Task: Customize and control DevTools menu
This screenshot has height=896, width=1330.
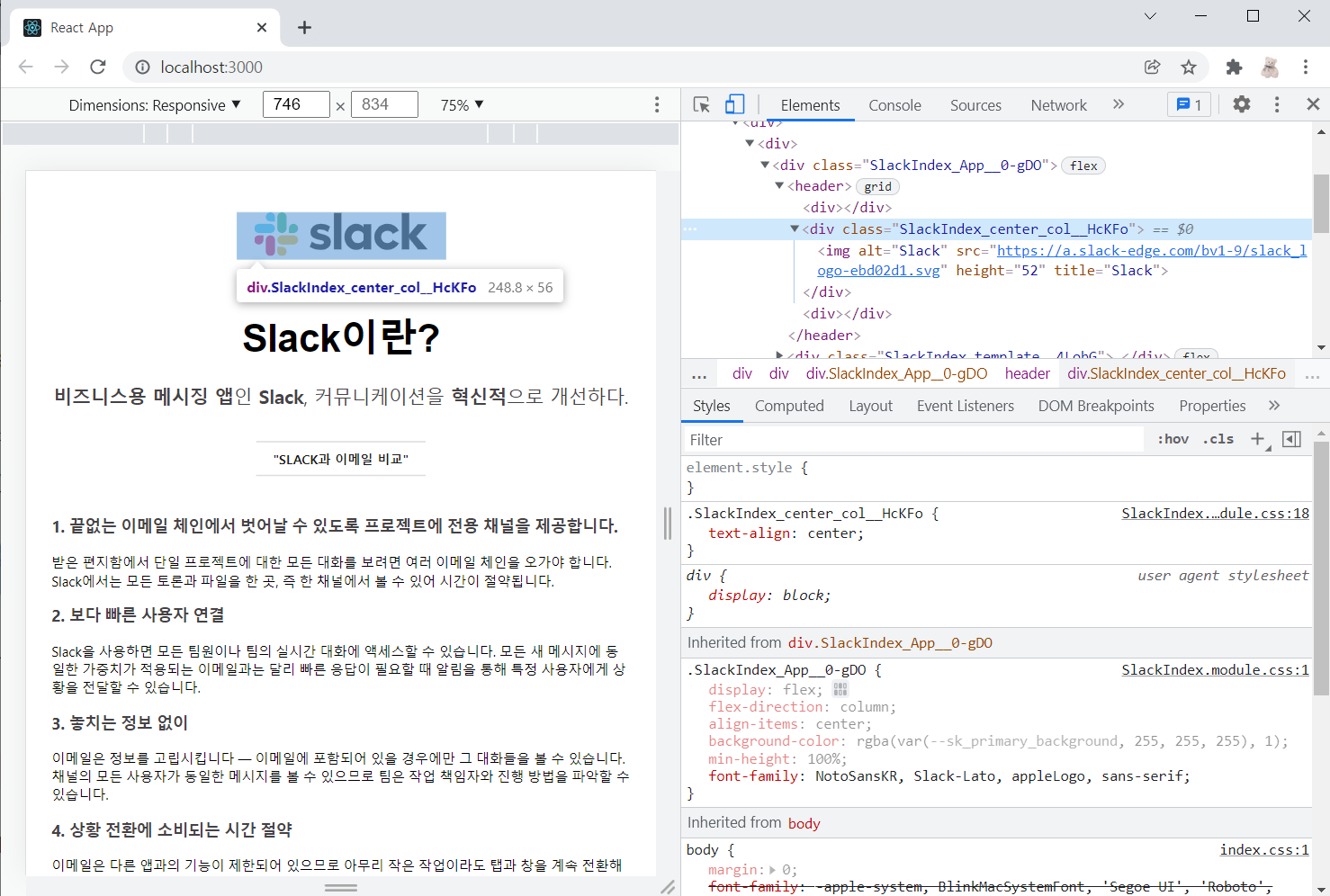Action: click(x=1277, y=104)
